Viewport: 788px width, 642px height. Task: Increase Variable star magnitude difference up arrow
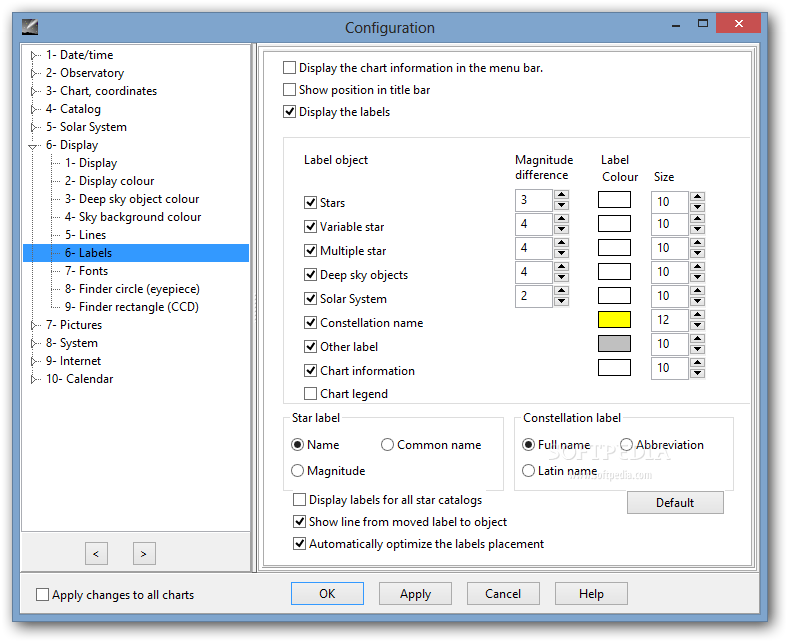click(x=561, y=219)
